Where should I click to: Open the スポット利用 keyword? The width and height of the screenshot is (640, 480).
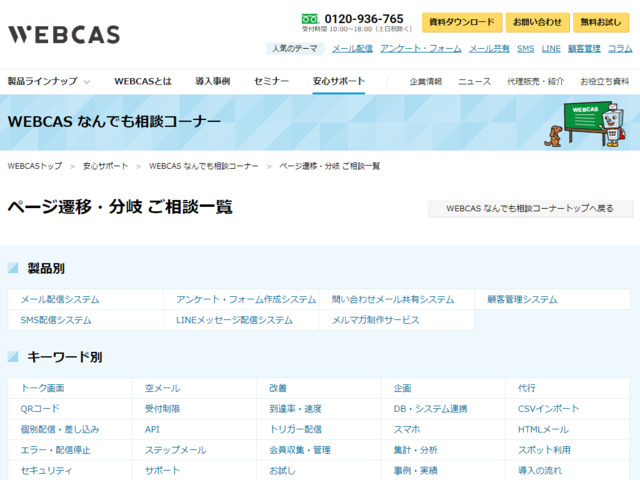pos(544,450)
